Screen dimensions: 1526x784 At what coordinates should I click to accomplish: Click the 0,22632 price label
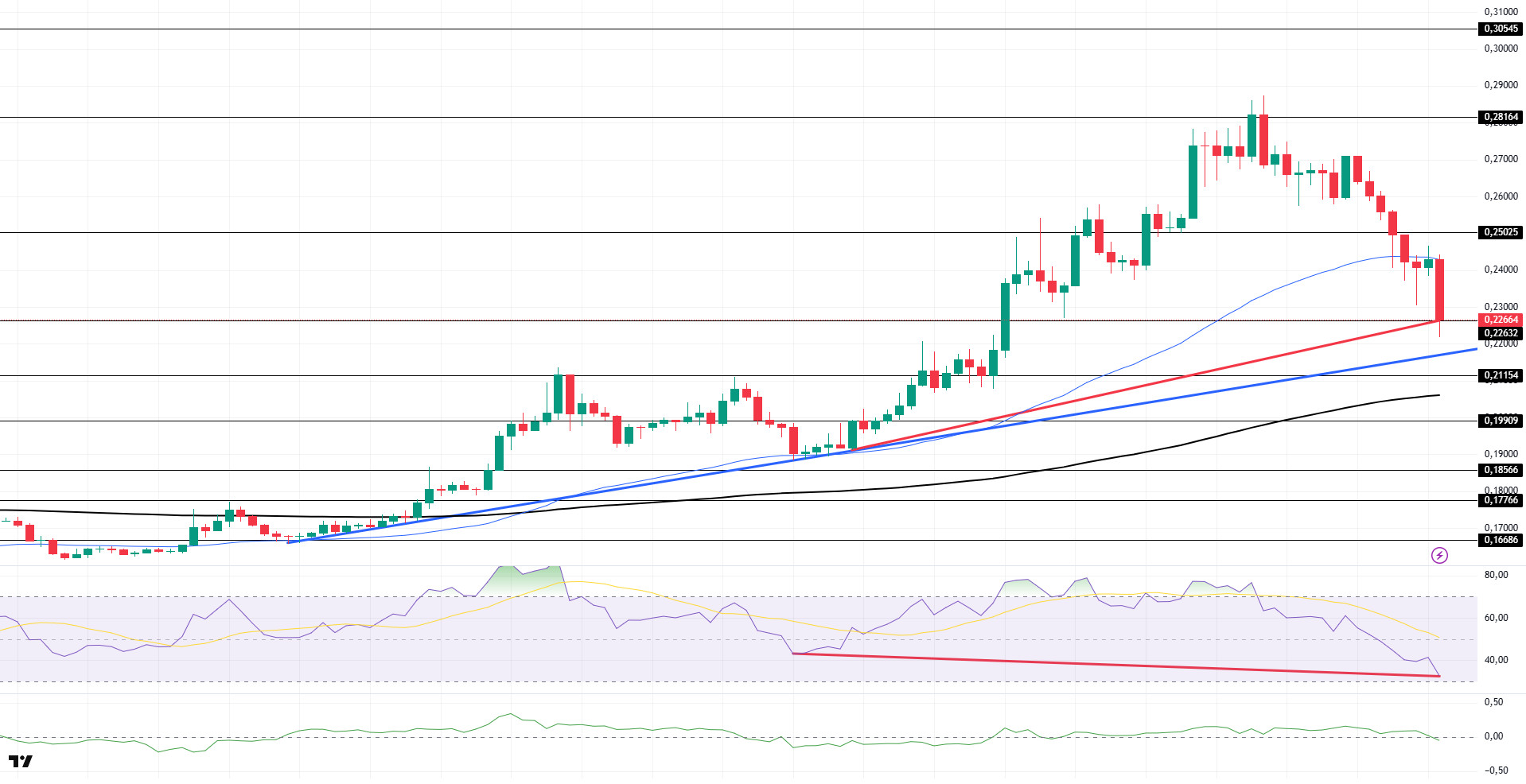click(1501, 333)
